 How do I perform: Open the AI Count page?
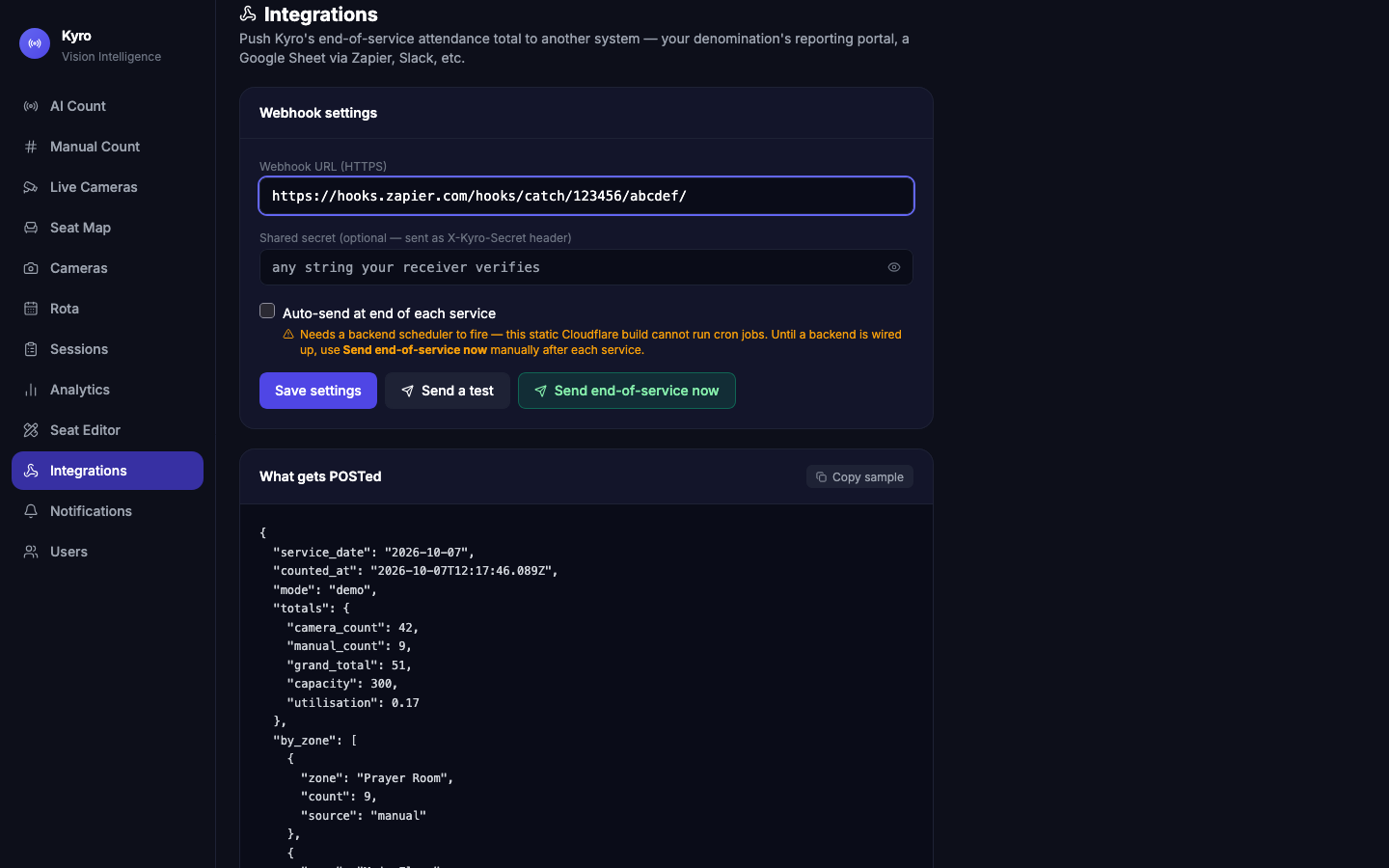107,106
